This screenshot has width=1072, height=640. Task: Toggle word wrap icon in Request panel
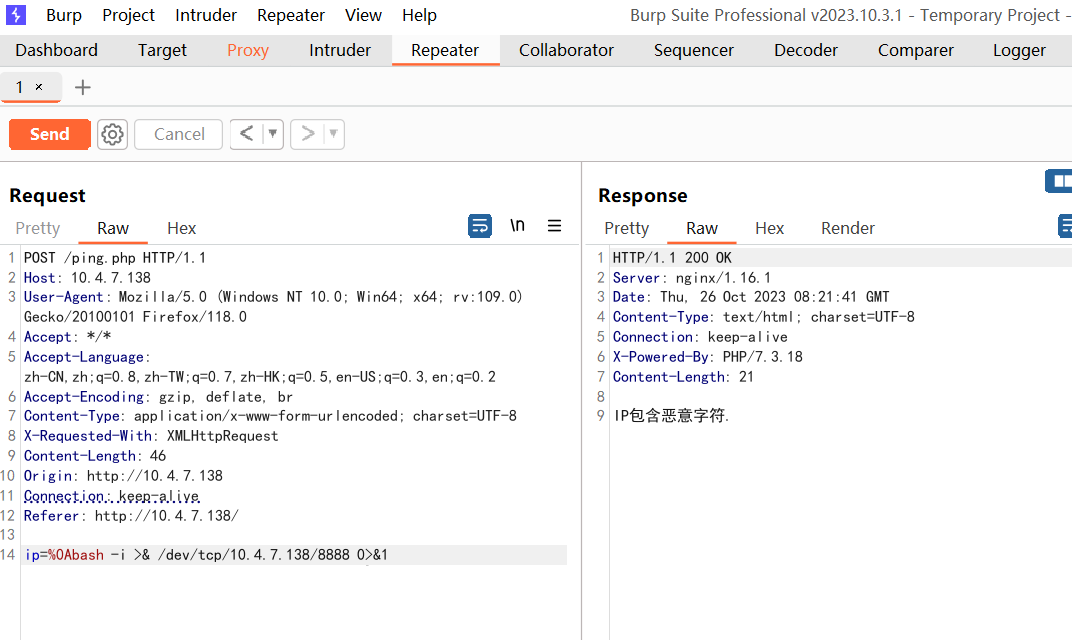480,226
